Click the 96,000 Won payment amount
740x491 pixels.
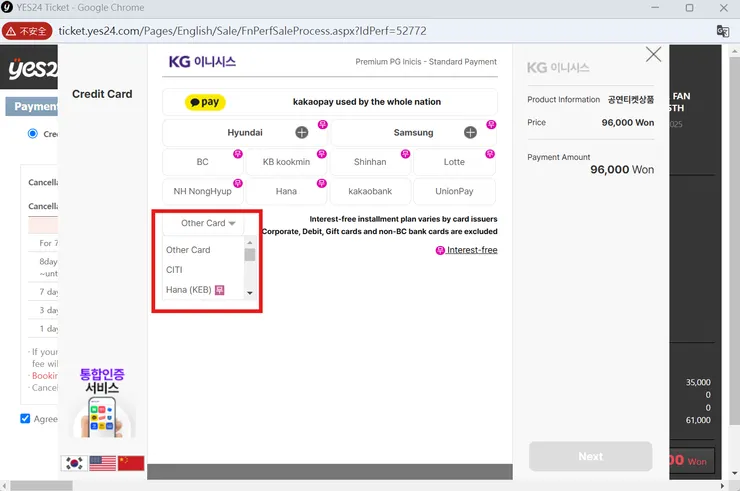click(622, 169)
